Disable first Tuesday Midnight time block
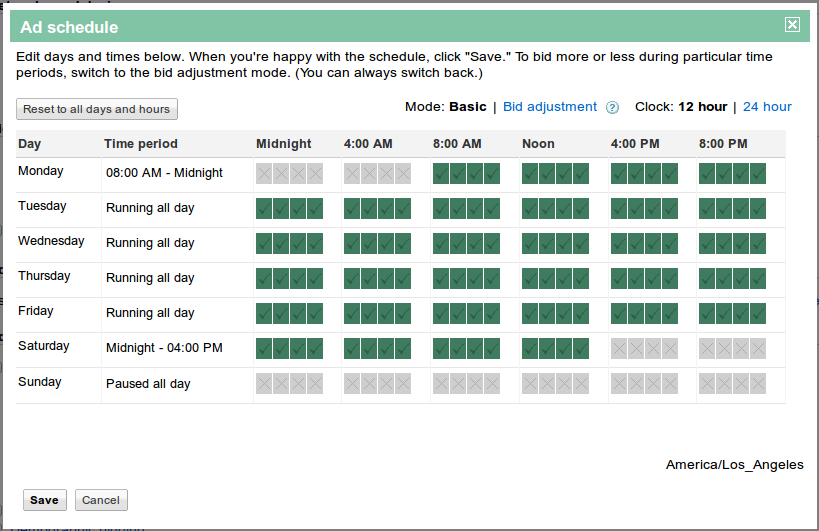The height and width of the screenshot is (531, 819). (x=264, y=208)
